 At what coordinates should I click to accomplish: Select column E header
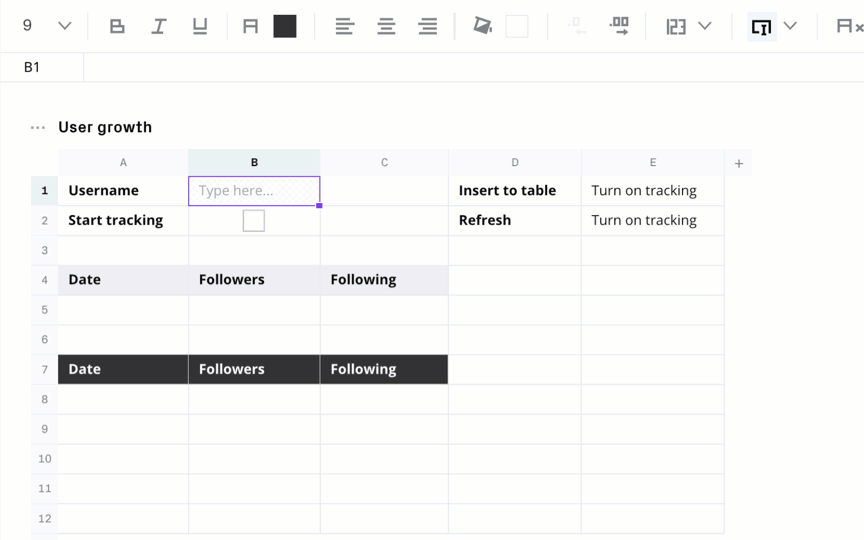(652, 163)
